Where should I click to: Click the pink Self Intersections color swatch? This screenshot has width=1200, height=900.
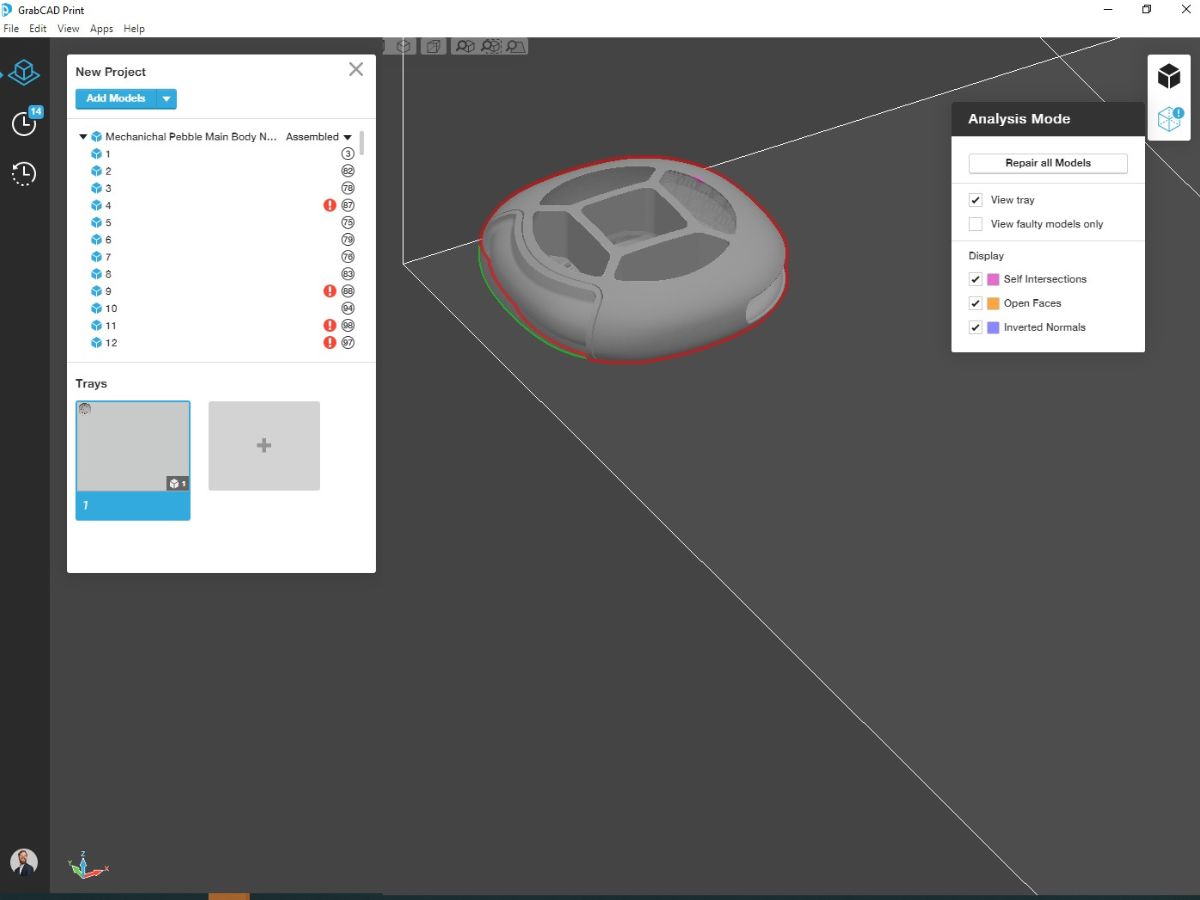pos(993,279)
